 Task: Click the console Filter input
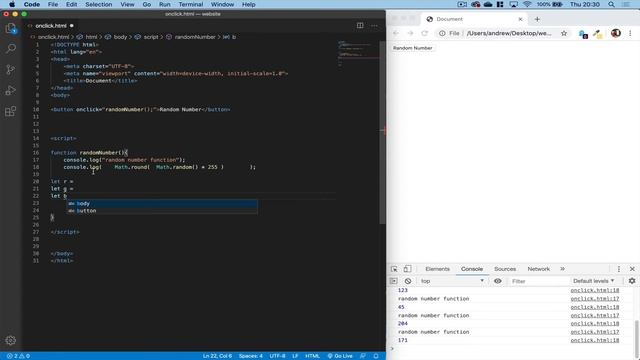pyautogui.click(x=539, y=281)
